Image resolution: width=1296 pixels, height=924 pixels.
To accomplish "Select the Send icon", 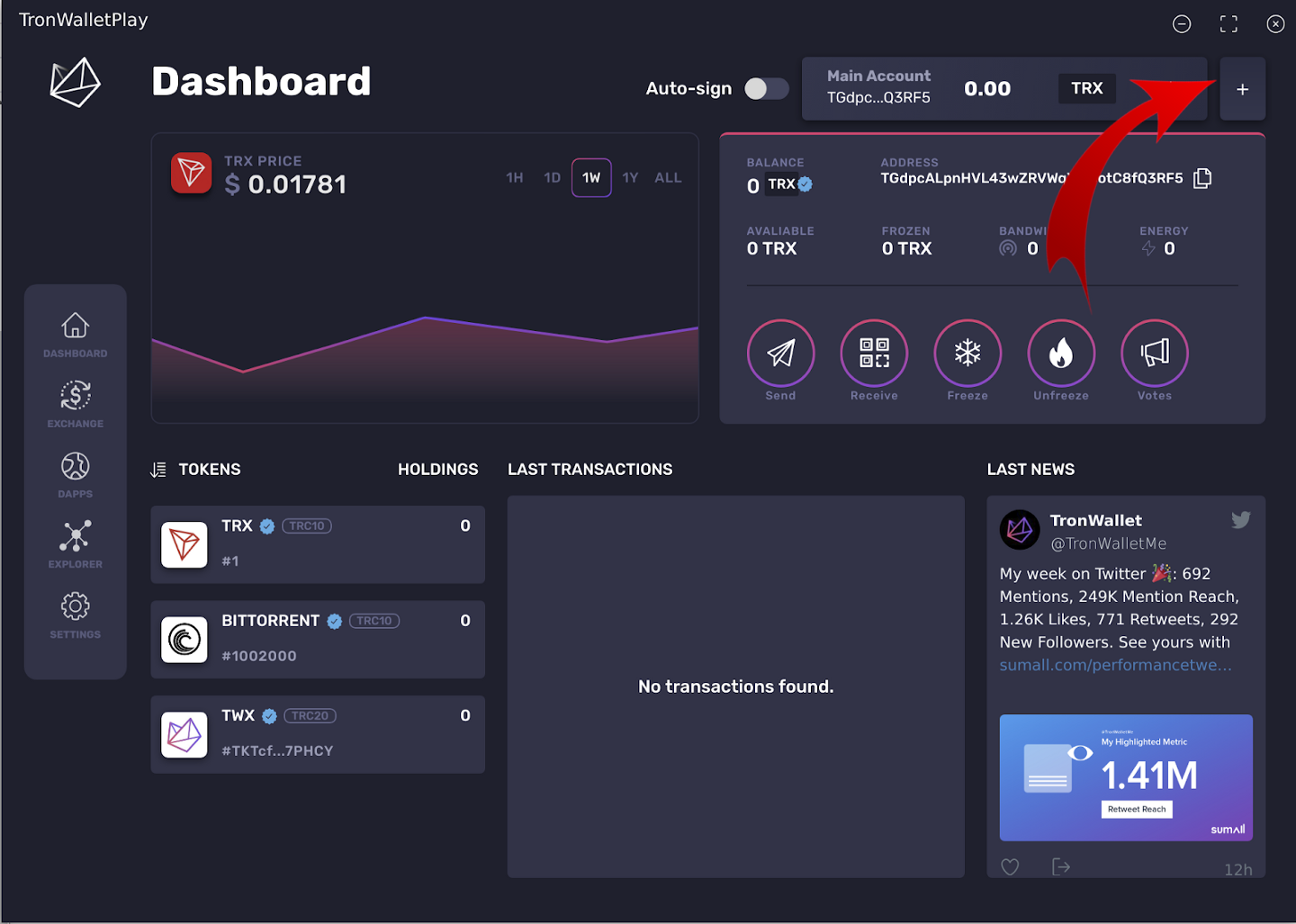I will [x=780, y=354].
